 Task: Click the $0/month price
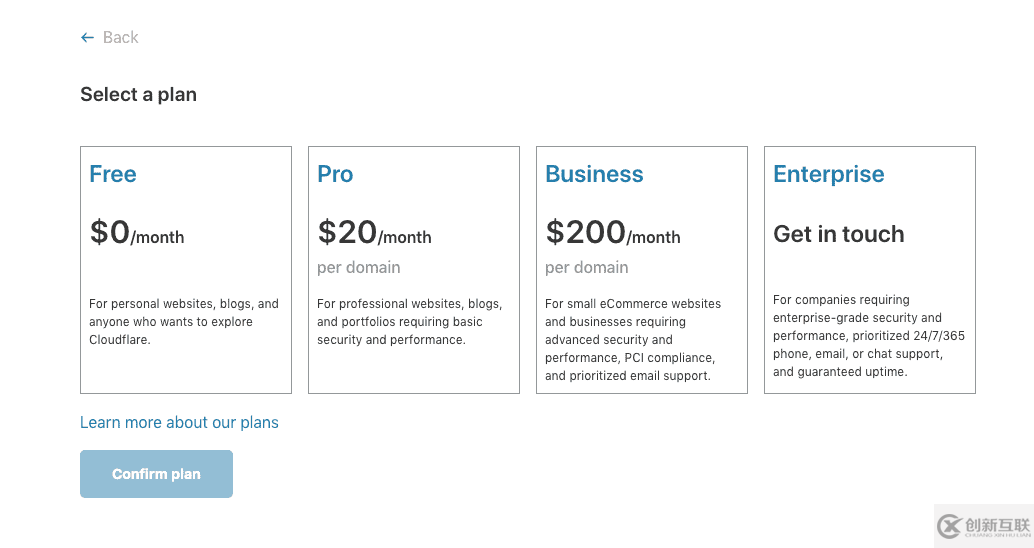[137, 233]
